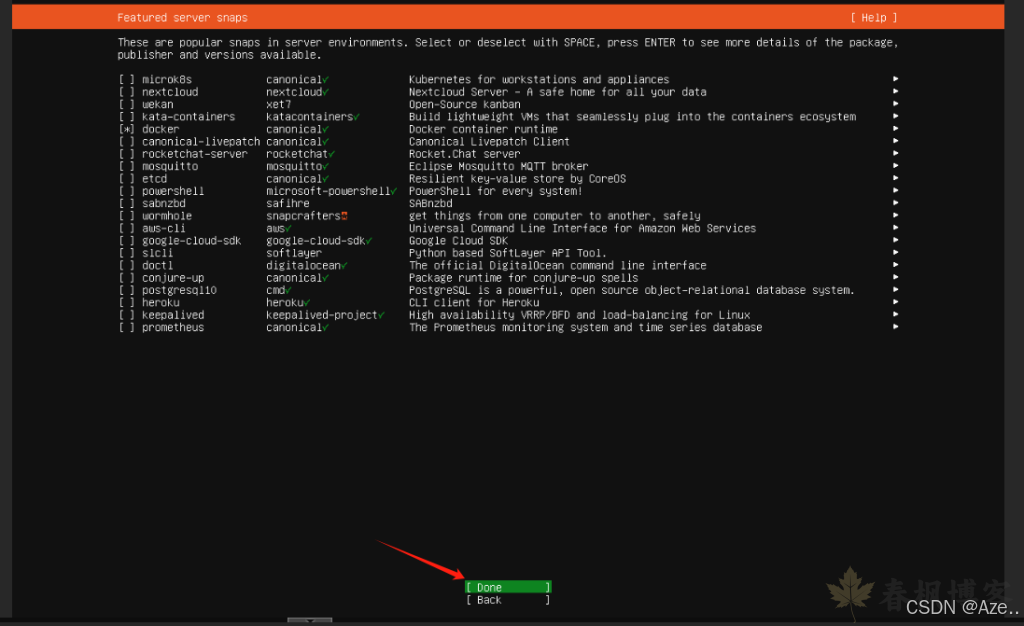Select the keepalived snap checkbox
1024x626 pixels.
(x=127, y=315)
